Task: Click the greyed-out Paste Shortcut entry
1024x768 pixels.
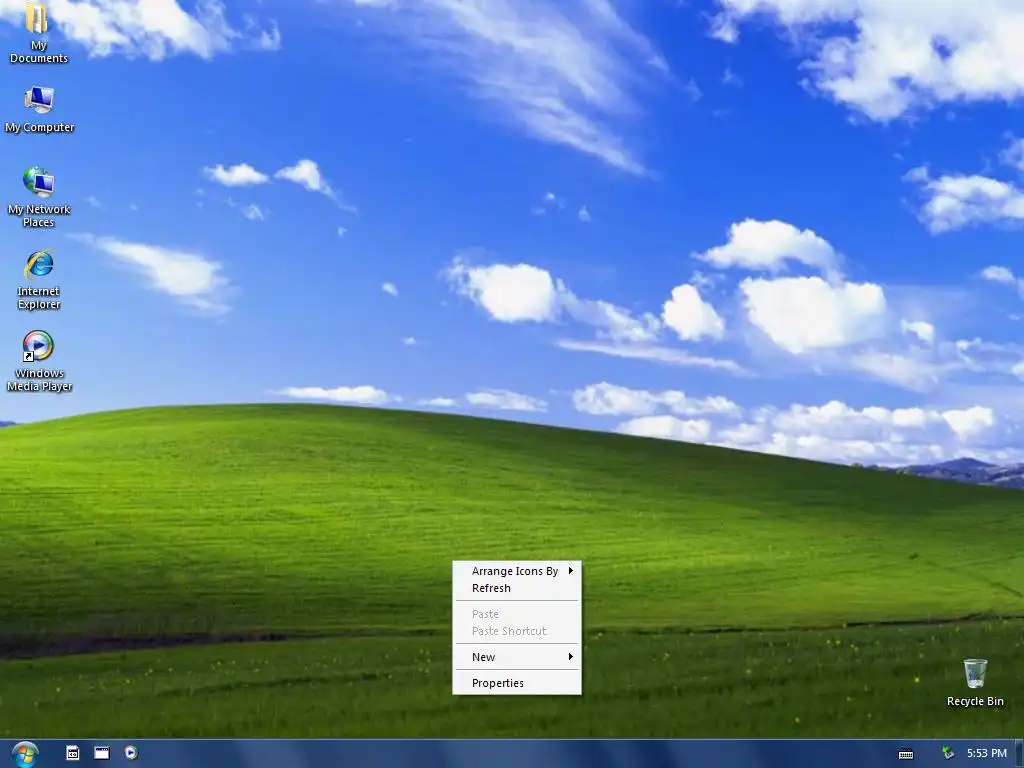Action: coord(517,631)
